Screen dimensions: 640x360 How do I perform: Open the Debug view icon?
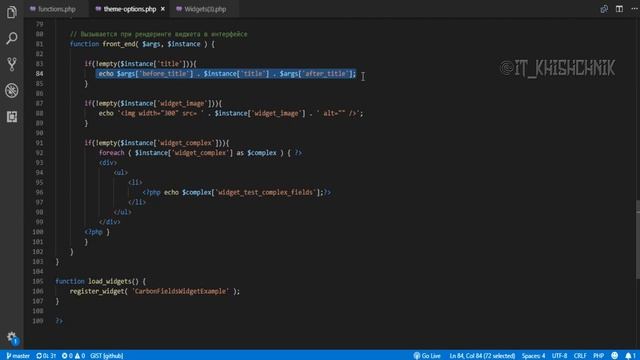pyautogui.click(x=11, y=91)
